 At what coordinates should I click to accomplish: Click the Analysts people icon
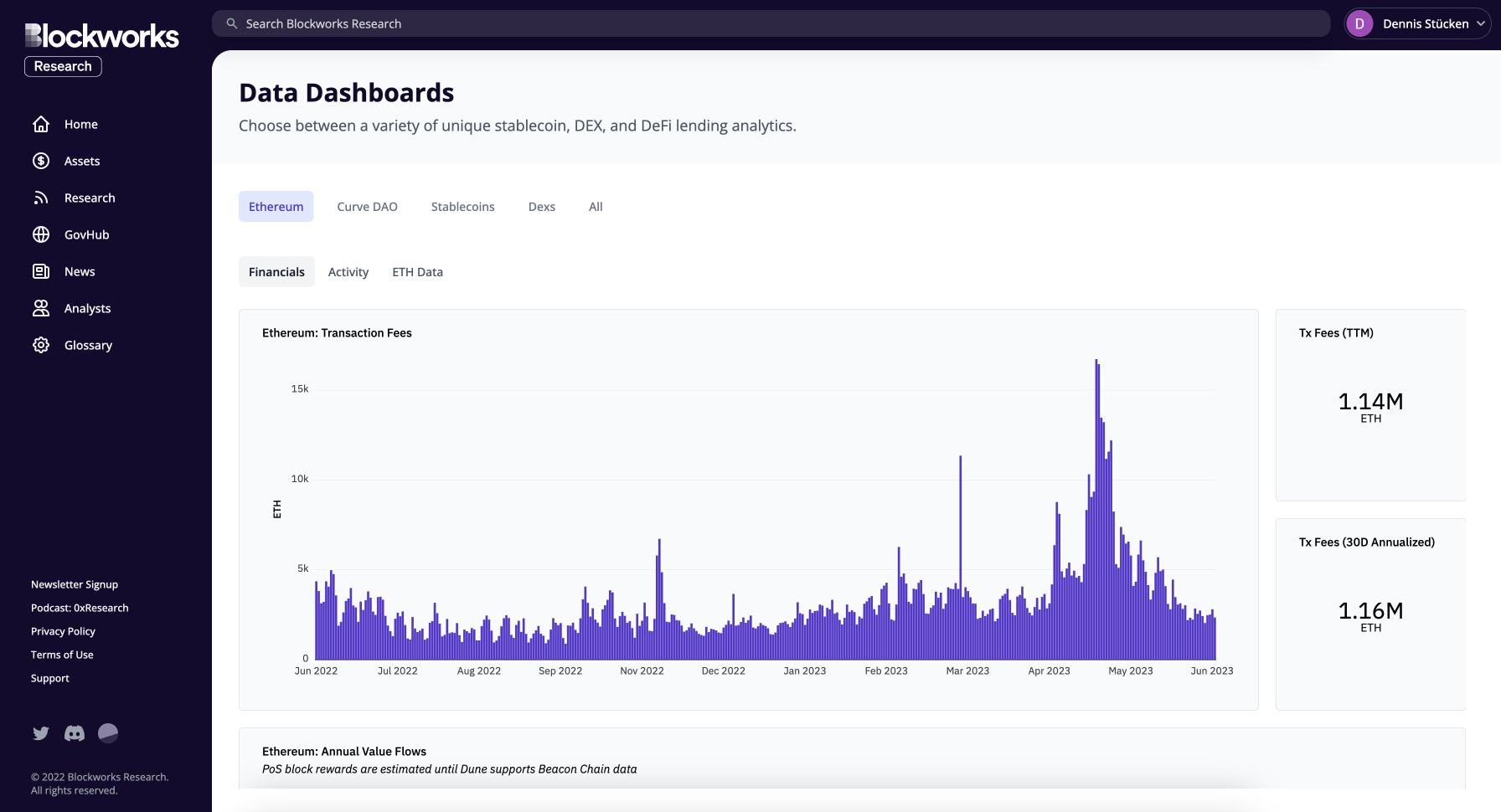(41, 308)
